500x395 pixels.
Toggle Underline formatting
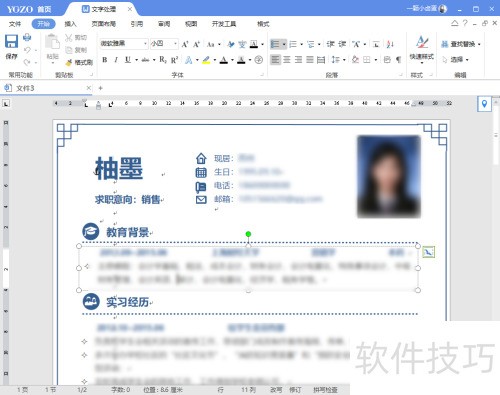(x=128, y=60)
